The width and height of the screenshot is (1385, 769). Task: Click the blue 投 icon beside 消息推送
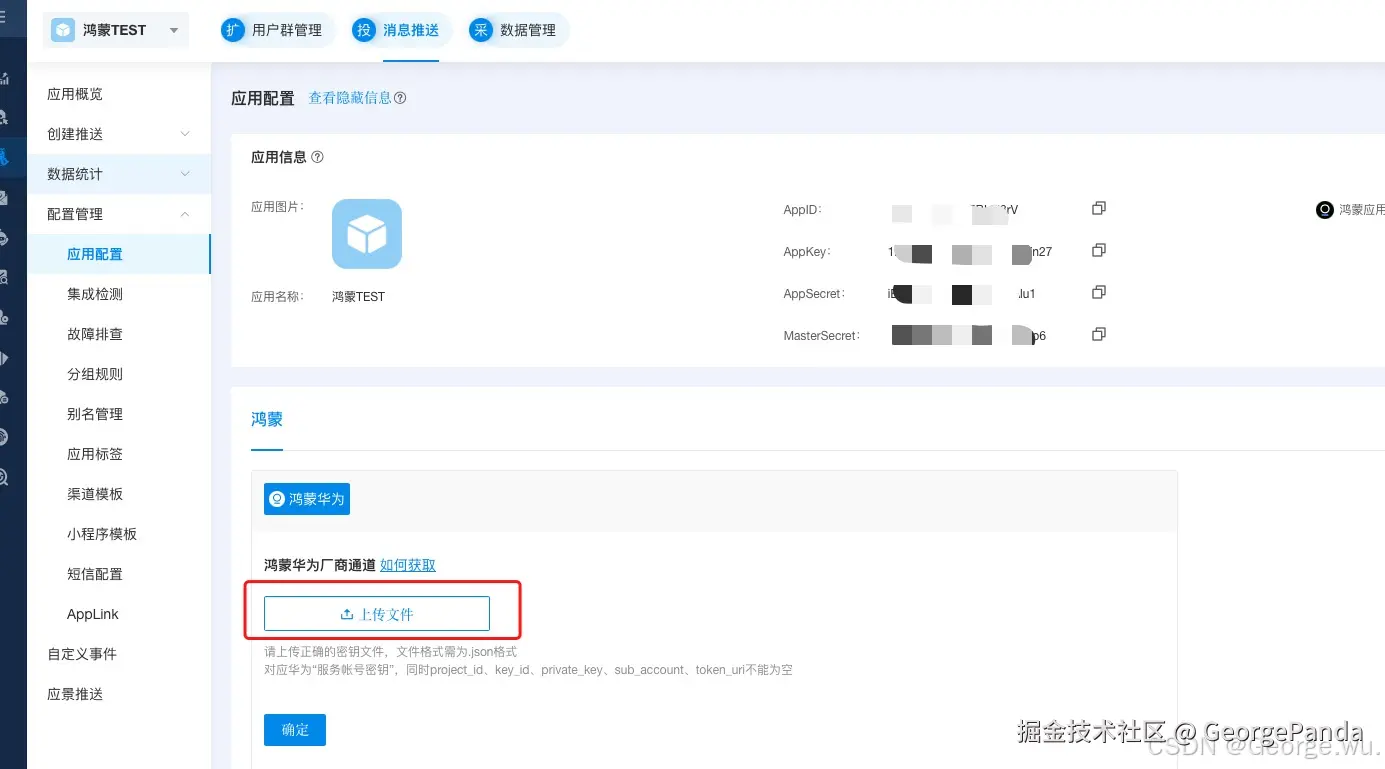[363, 30]
